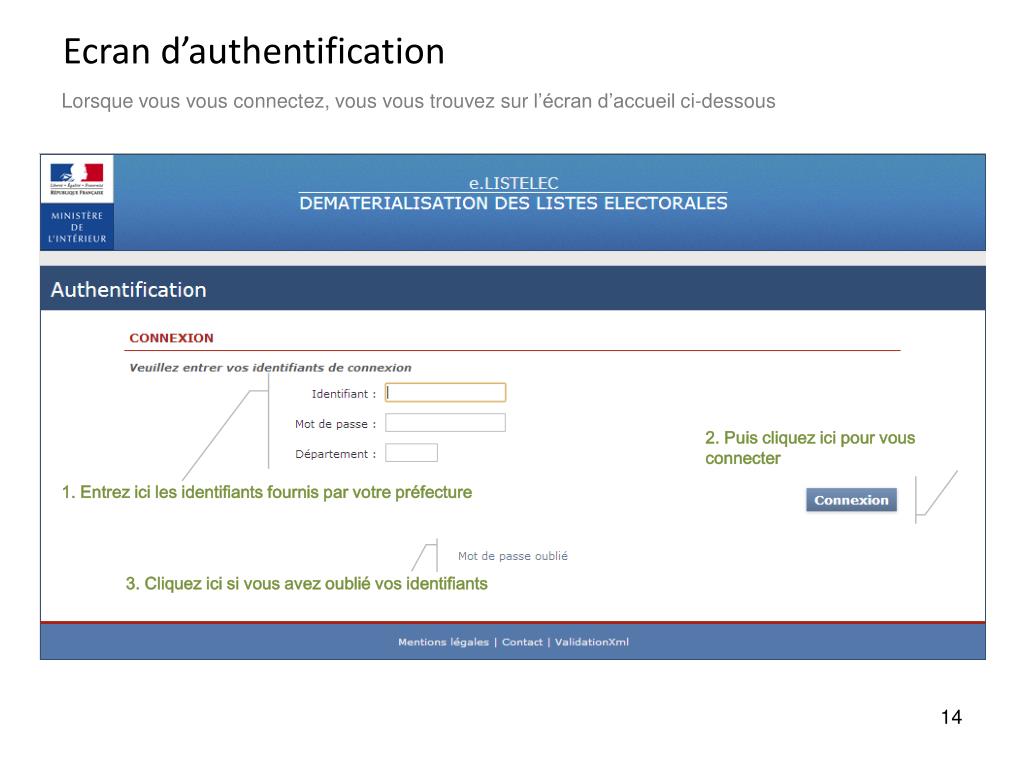
Task: Click the e.LISTELEC header title
Action: pos(513,183)
